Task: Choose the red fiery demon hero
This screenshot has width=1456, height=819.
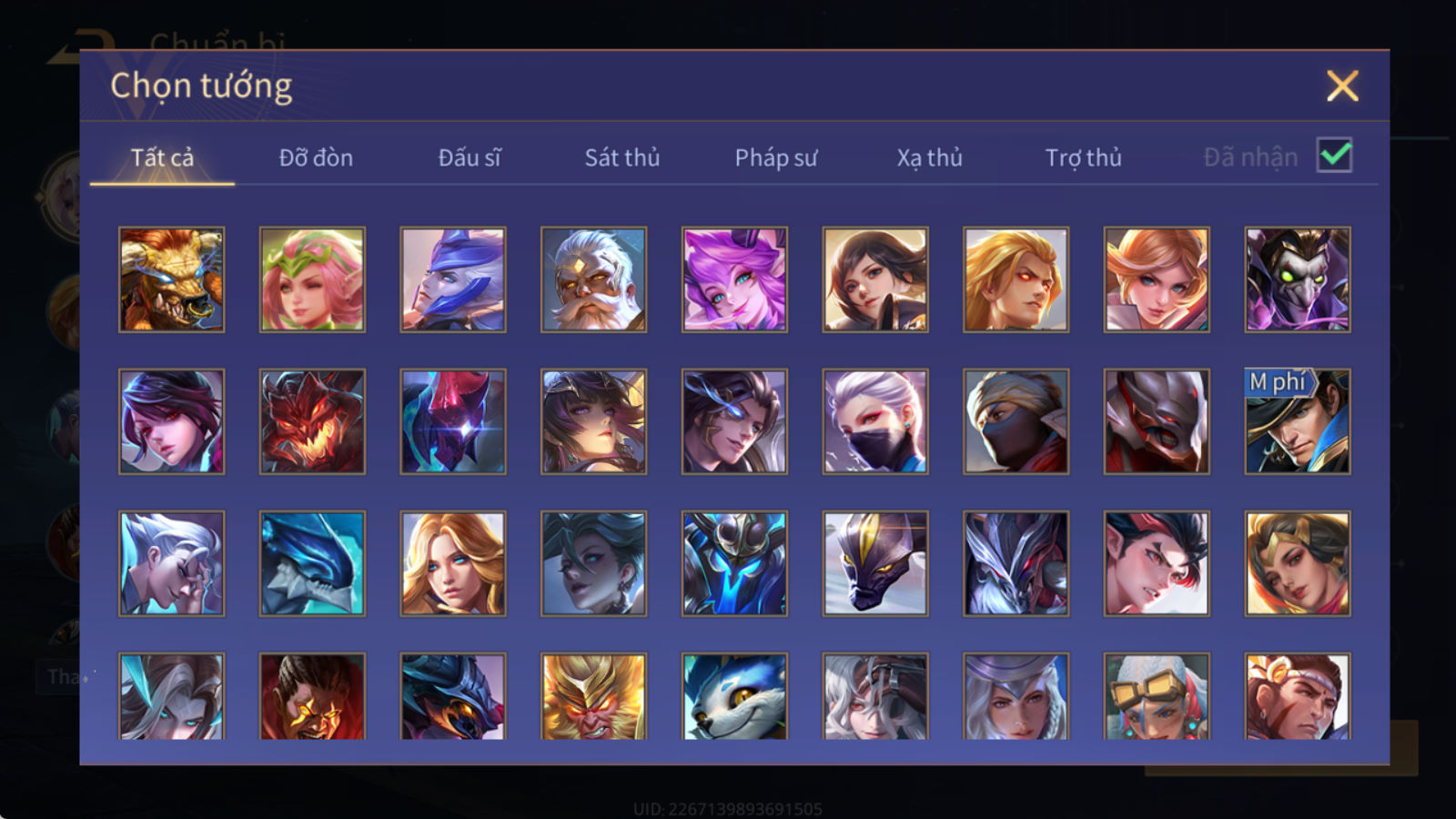Action: click(x=312, y=421)
